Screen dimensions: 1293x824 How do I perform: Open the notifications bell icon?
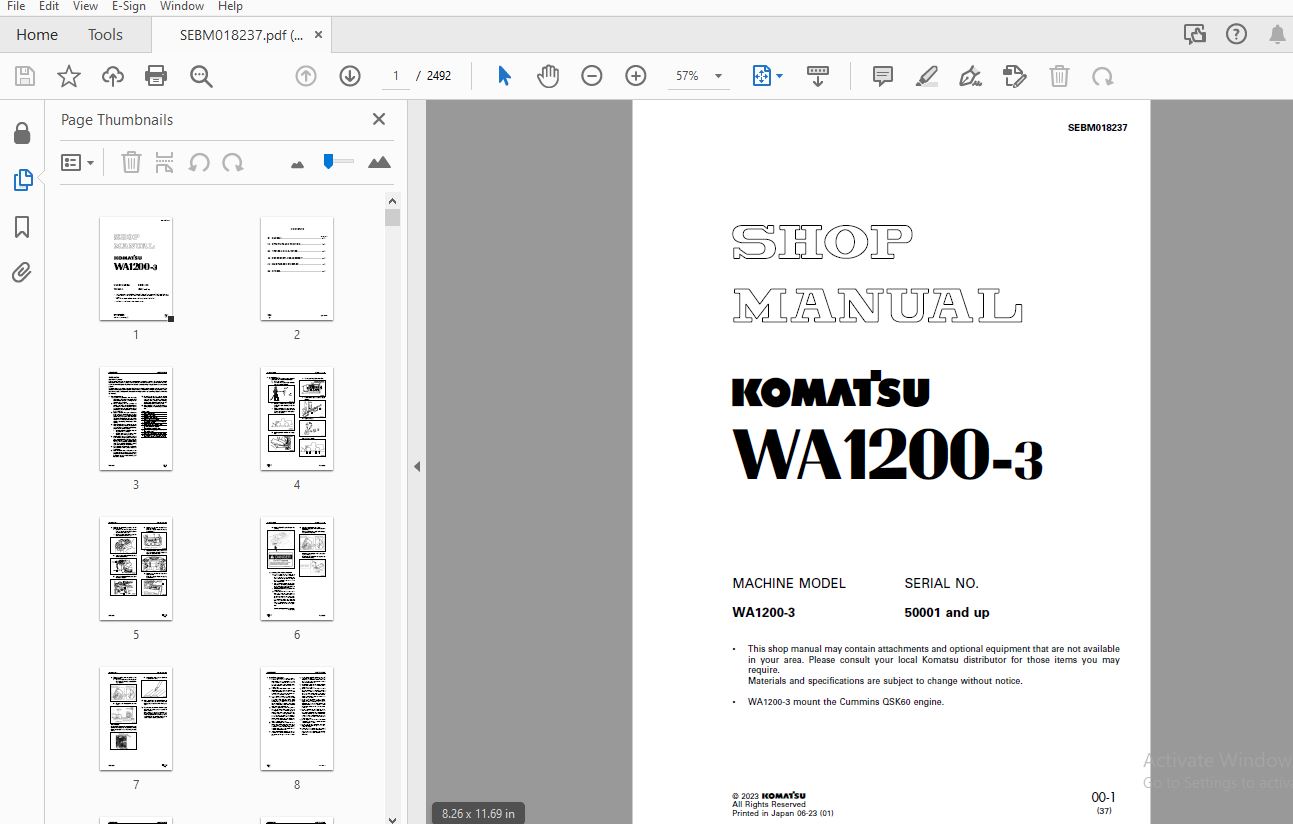click(x=1278, y=34)
